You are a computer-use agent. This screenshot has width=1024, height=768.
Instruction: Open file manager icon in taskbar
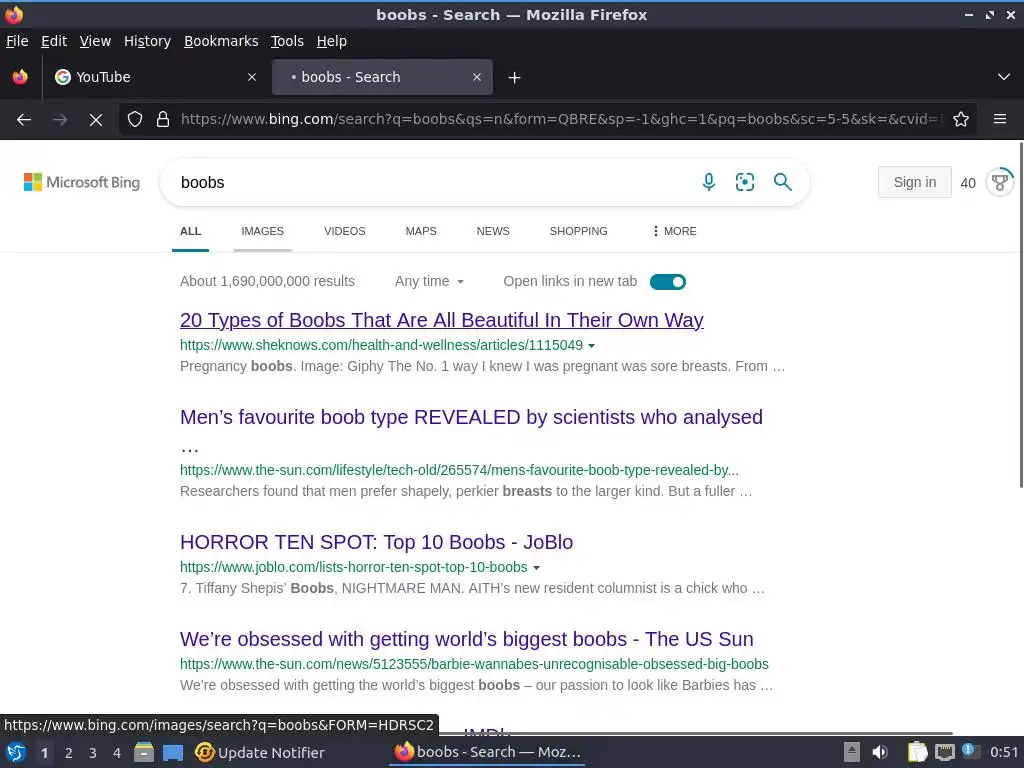coord(144,753)
